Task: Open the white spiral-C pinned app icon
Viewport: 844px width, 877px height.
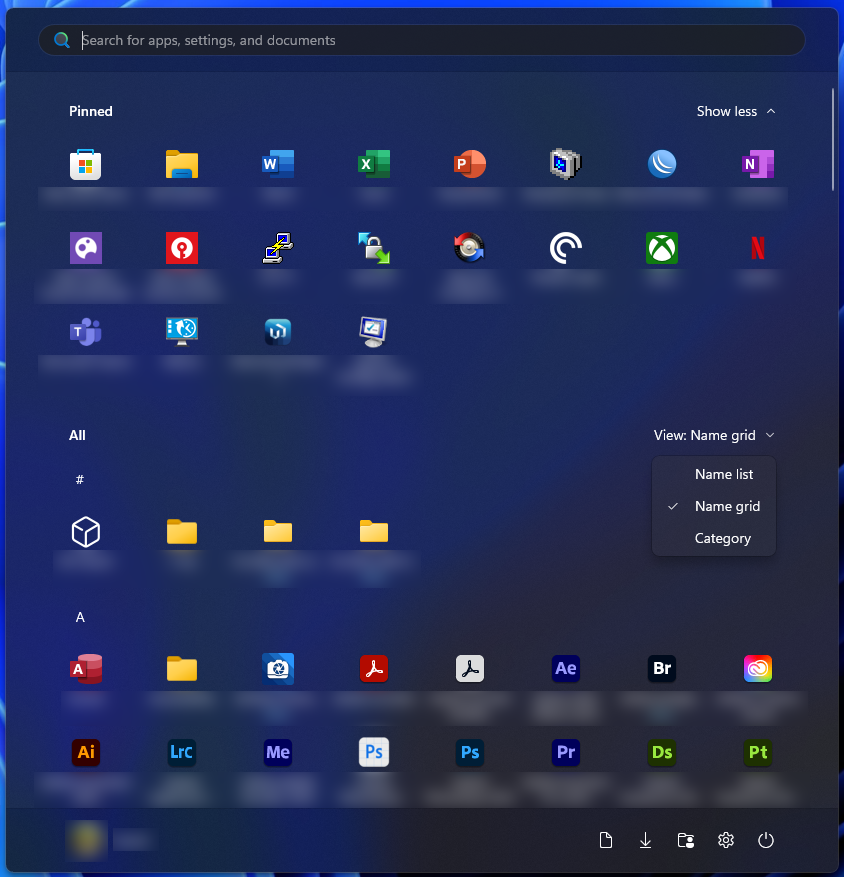Action: (x=565, y=248)
